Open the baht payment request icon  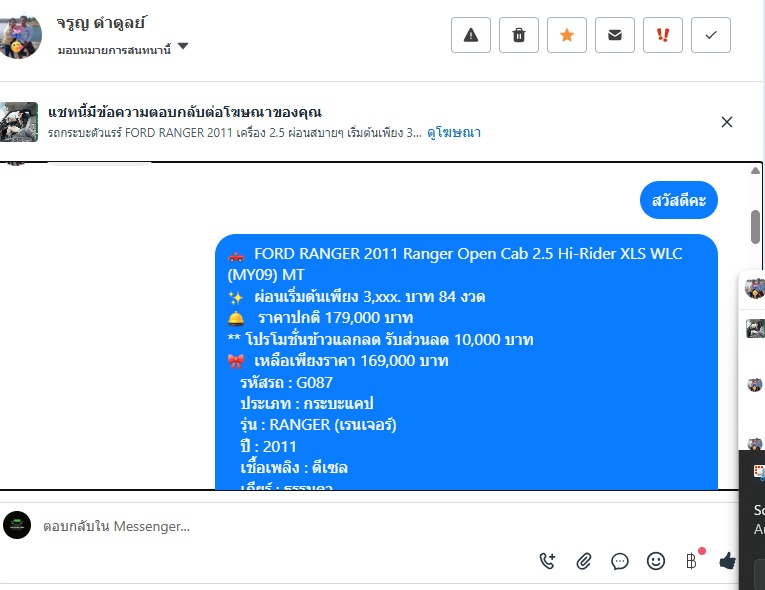point(691,561)
